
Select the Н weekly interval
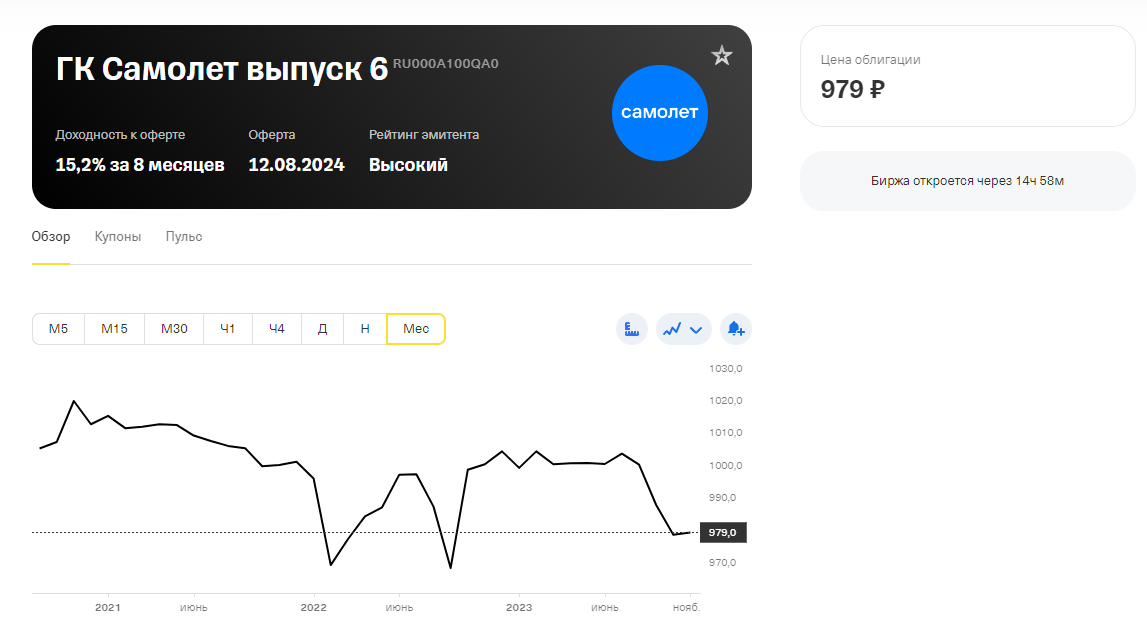365,329
